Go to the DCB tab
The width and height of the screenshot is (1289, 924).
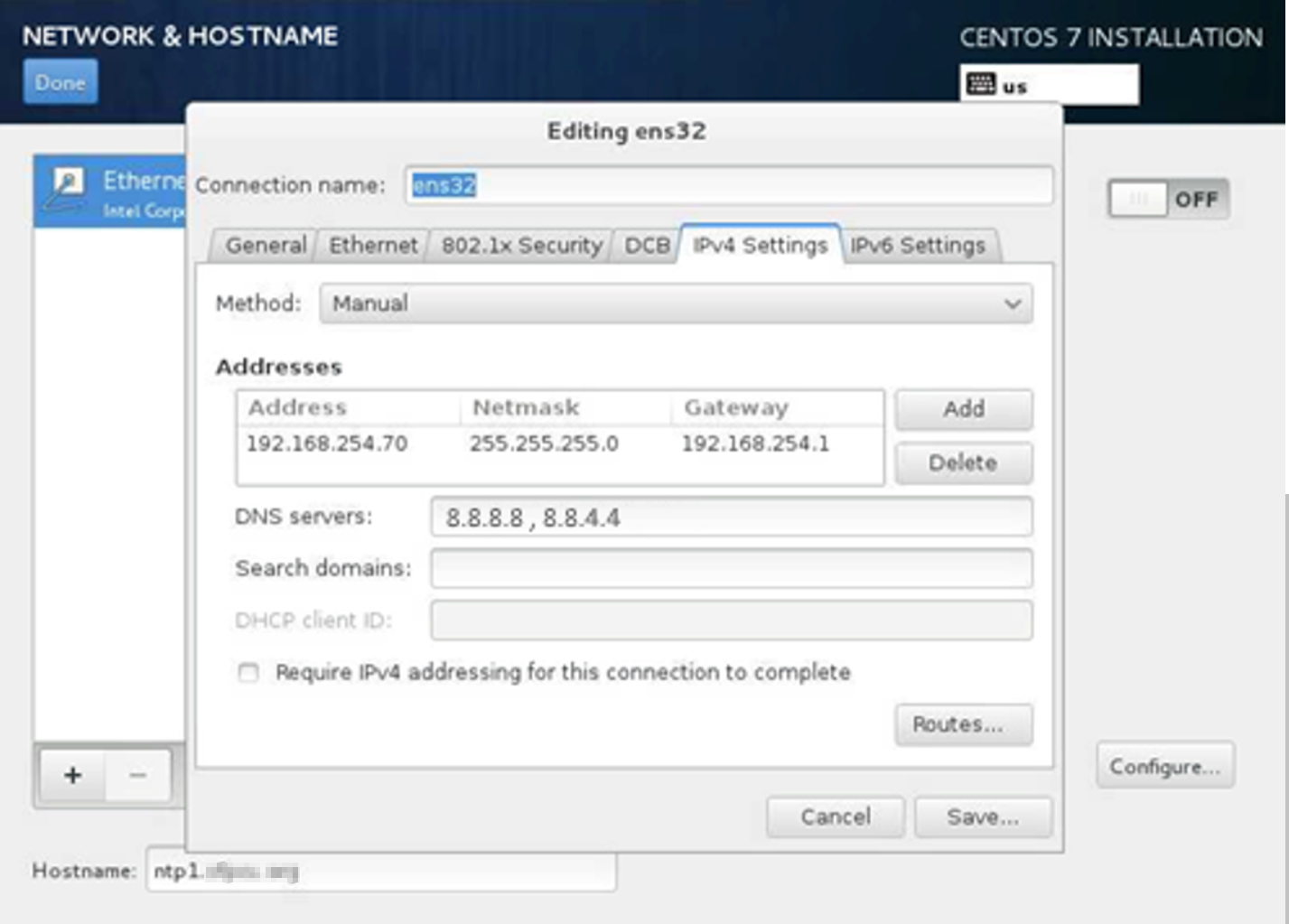click(x=647, y=246)
